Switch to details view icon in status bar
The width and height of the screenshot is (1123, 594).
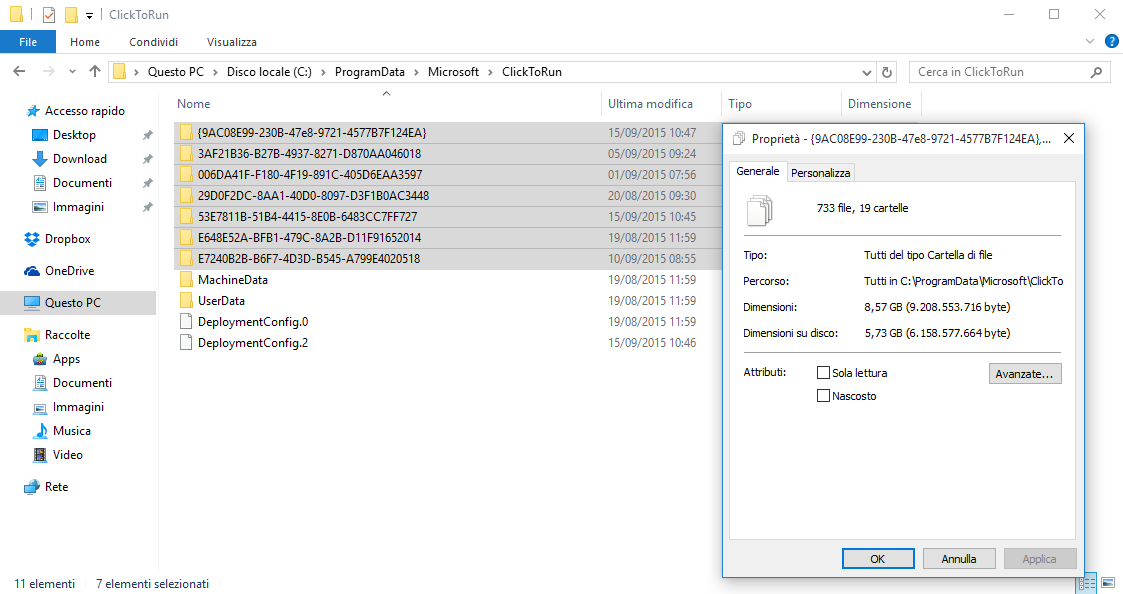(x=1087, y=584)
